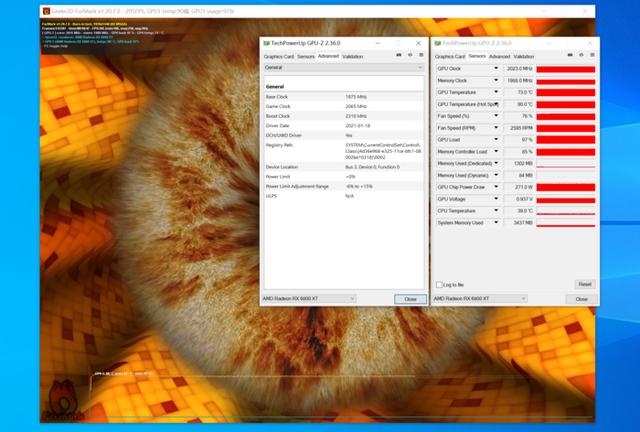Viewport: 640px width, 432px height.
Task: Click the Memory Clock value 1988.0 MHz
Action: coord(519,80)
